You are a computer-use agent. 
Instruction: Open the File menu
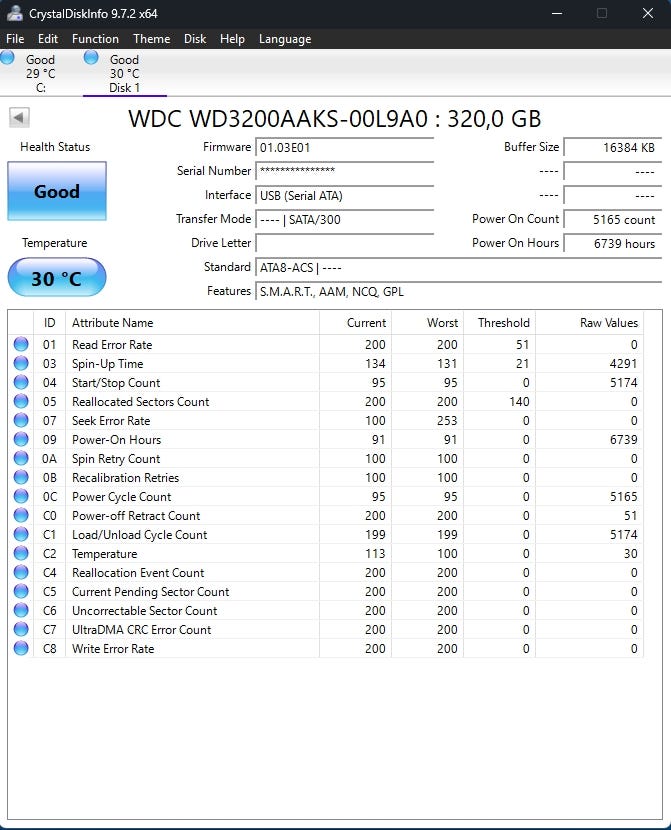click(15, 39)
